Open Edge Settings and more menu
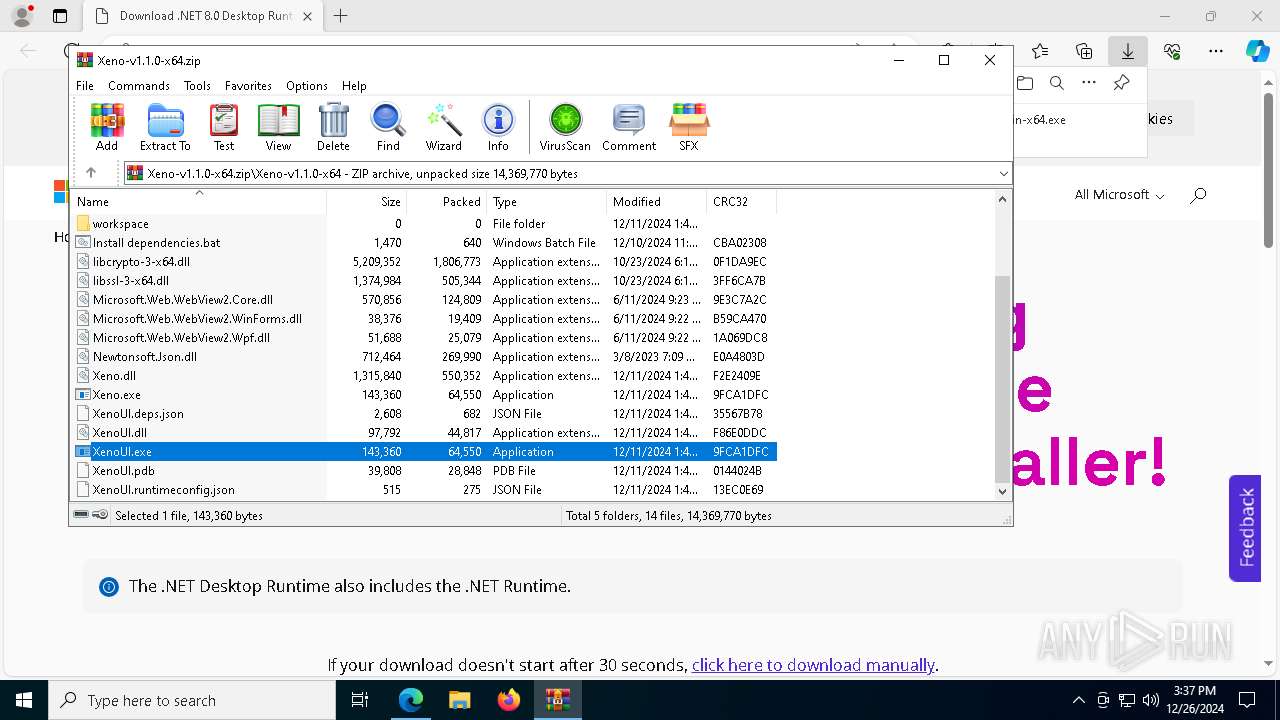The height and width of the screenshot is (720, 1280). point(1216,51)
